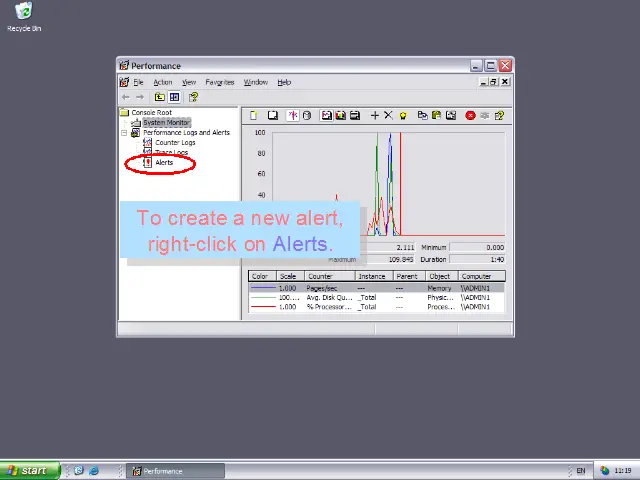This screenshot has height=480, width=640.
Task: Click the Object column header
Action: [x=442, y=276]
